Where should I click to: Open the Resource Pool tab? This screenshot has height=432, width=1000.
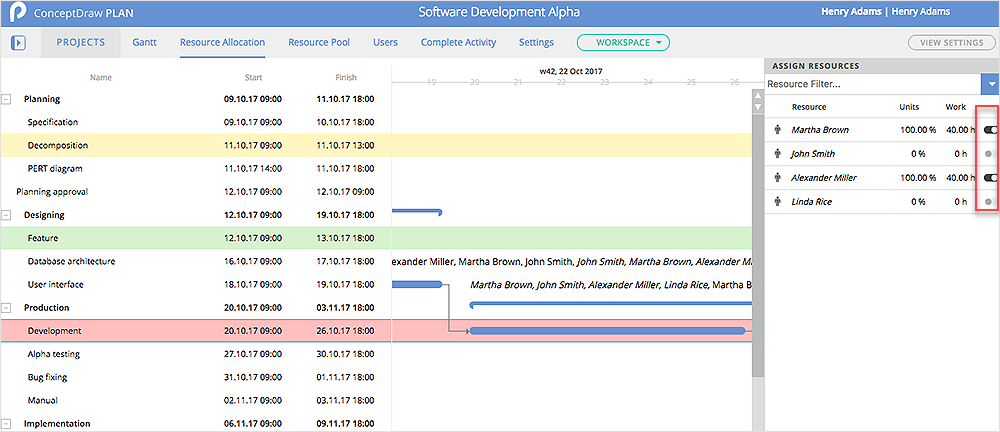click(x=319, y=43)
